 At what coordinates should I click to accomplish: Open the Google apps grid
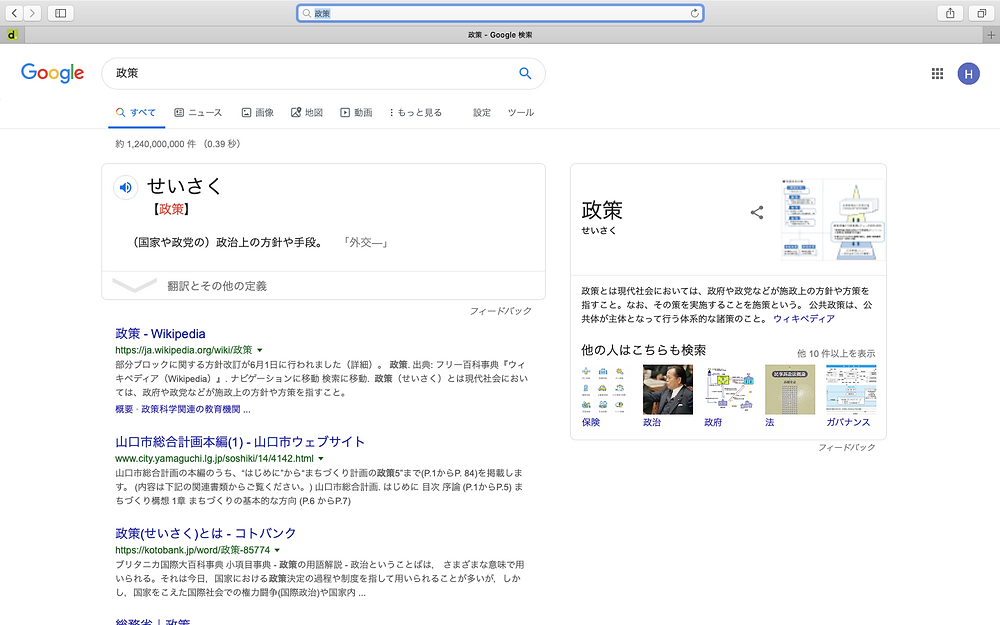coord(937,73)
